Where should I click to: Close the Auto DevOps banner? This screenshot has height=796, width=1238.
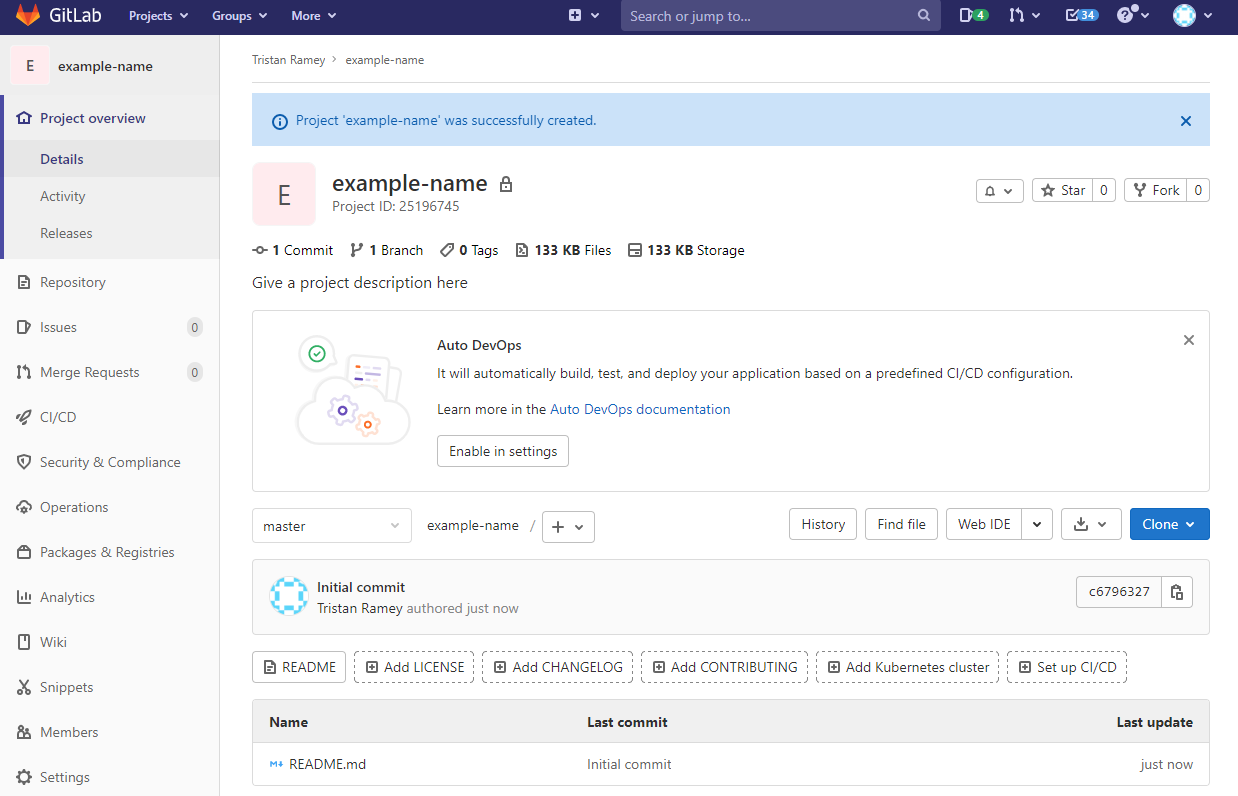coord(1188,340)
